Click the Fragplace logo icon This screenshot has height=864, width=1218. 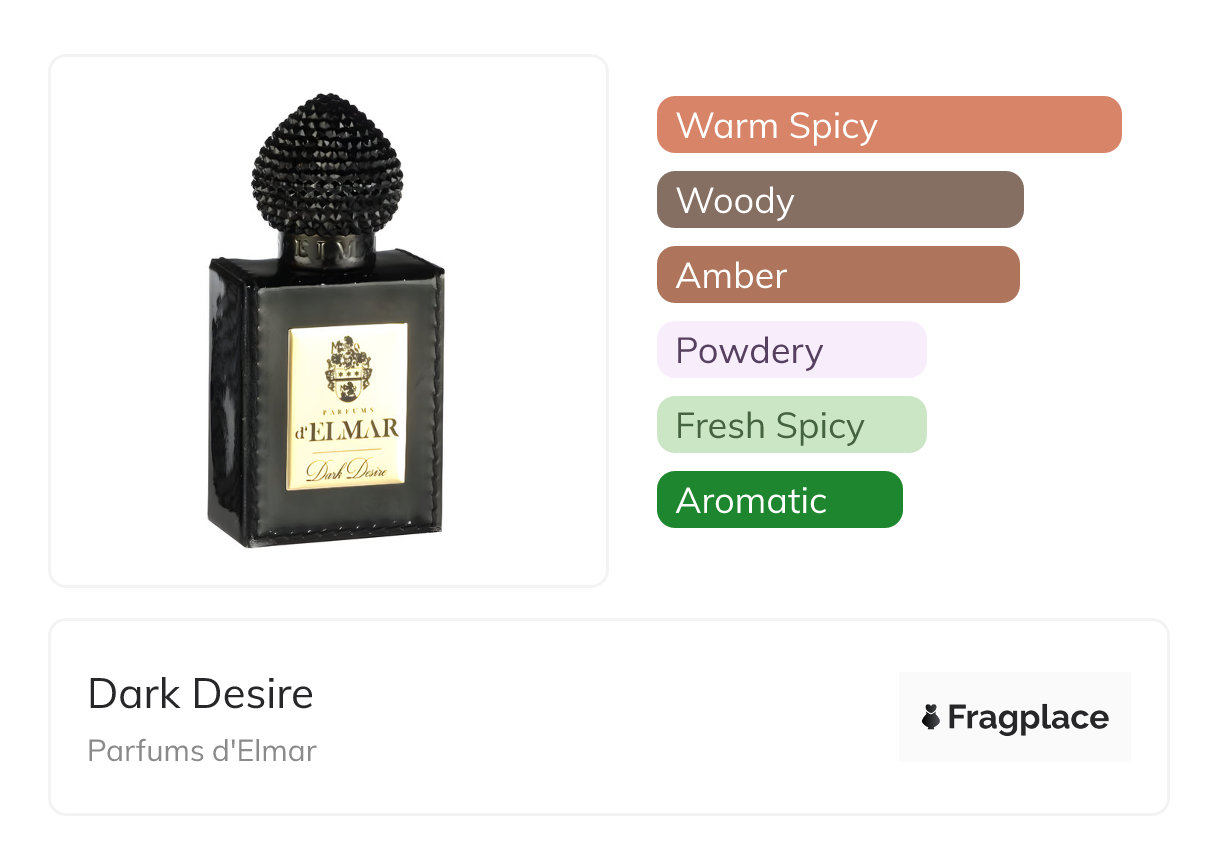point(931,717)
